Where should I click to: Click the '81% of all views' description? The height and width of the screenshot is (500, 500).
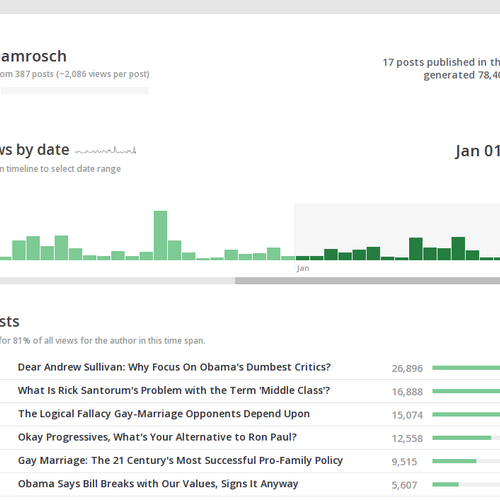tap(102, 341)
